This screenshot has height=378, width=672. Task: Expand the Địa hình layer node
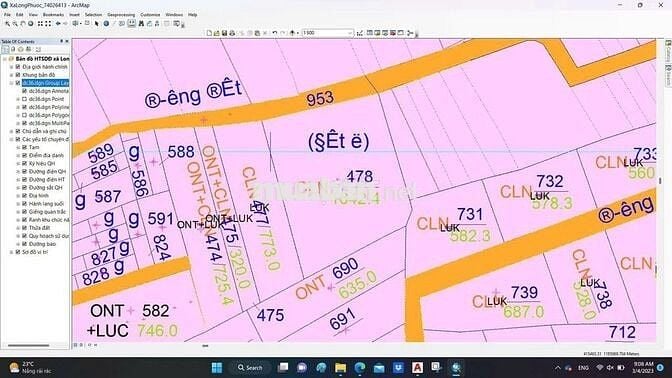click(x=18, y=195)
